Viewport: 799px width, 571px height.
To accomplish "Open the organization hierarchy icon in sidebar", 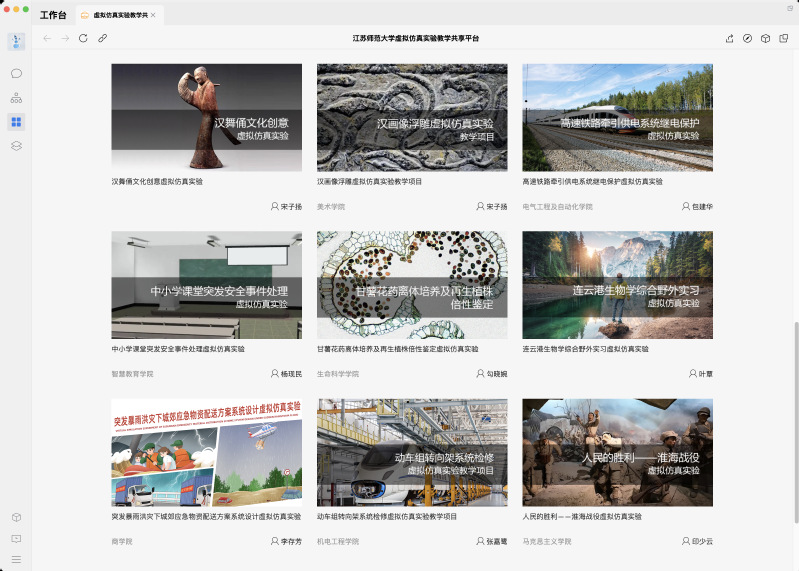I will click(16, 98).
